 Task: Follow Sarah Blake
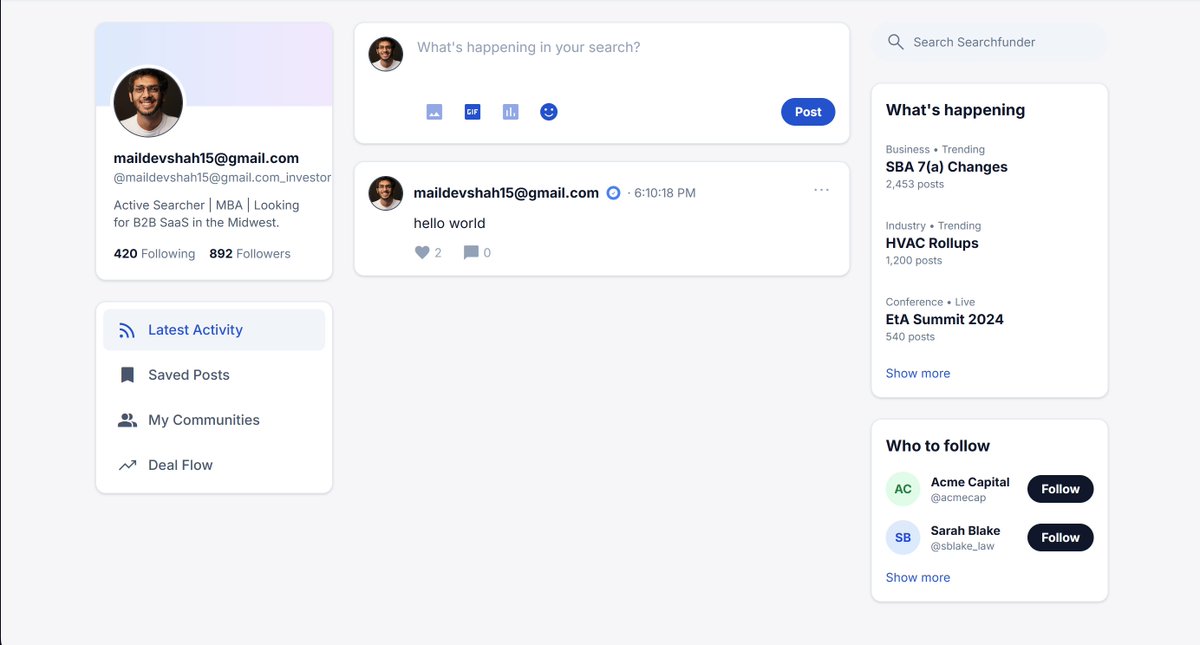click(x=1060, y=538)
